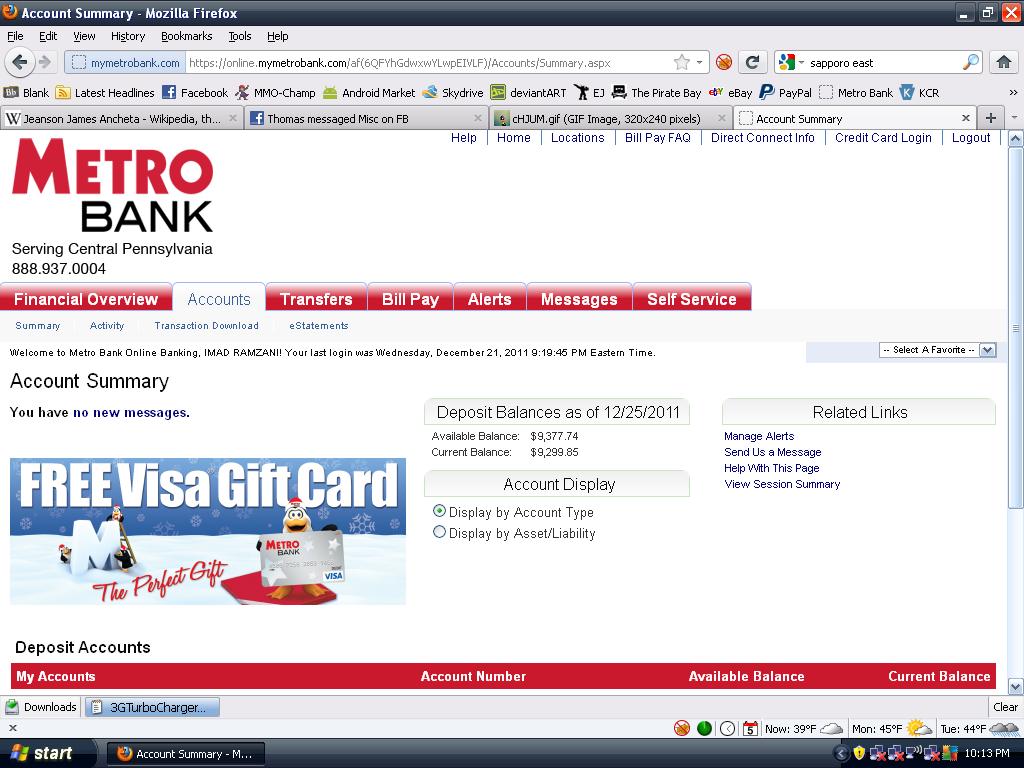
Task: Click the browser Back arrow button
Action: [x=20, y=62]
